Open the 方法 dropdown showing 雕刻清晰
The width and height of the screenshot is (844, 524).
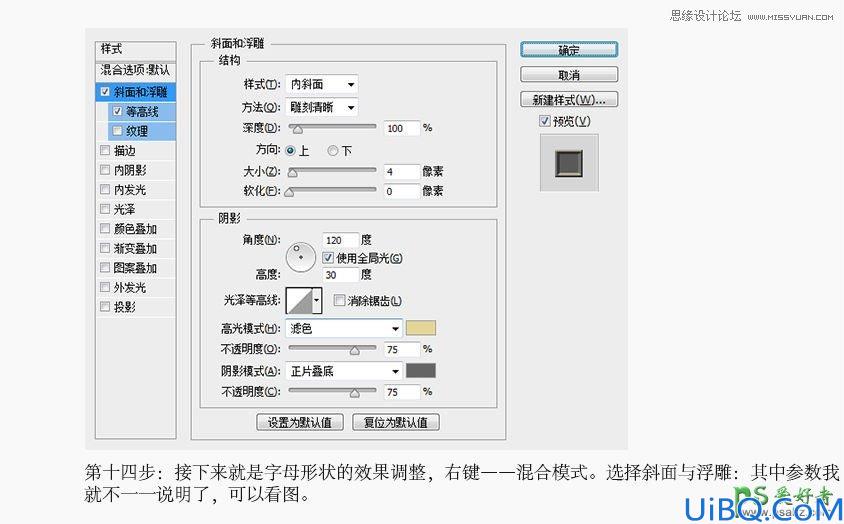pos(321,107)
